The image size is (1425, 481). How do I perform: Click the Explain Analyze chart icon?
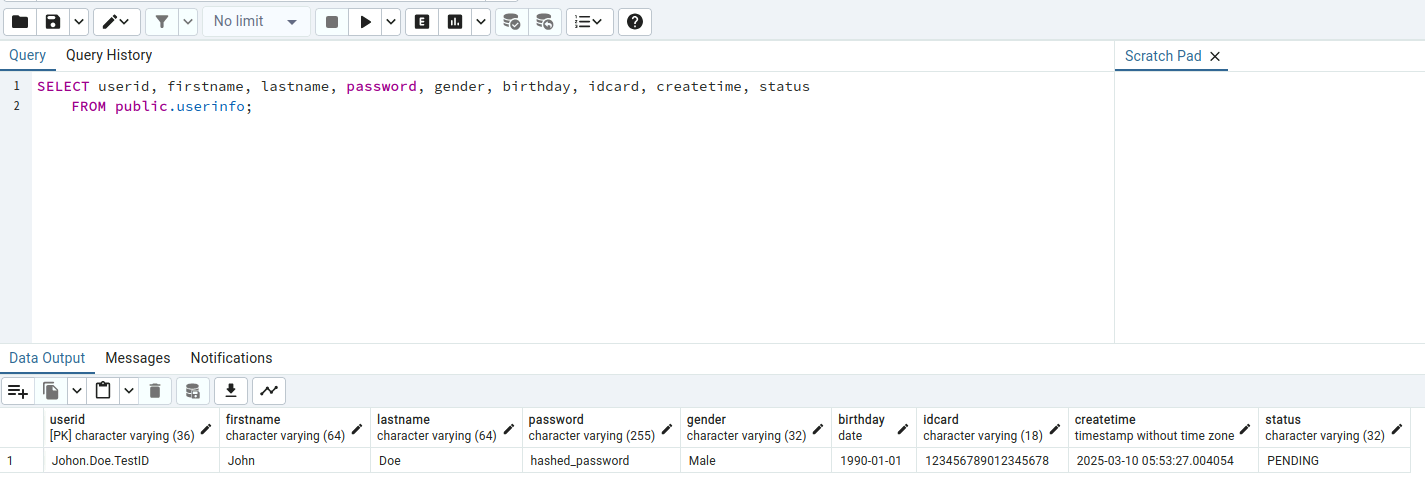click(455, 21)
